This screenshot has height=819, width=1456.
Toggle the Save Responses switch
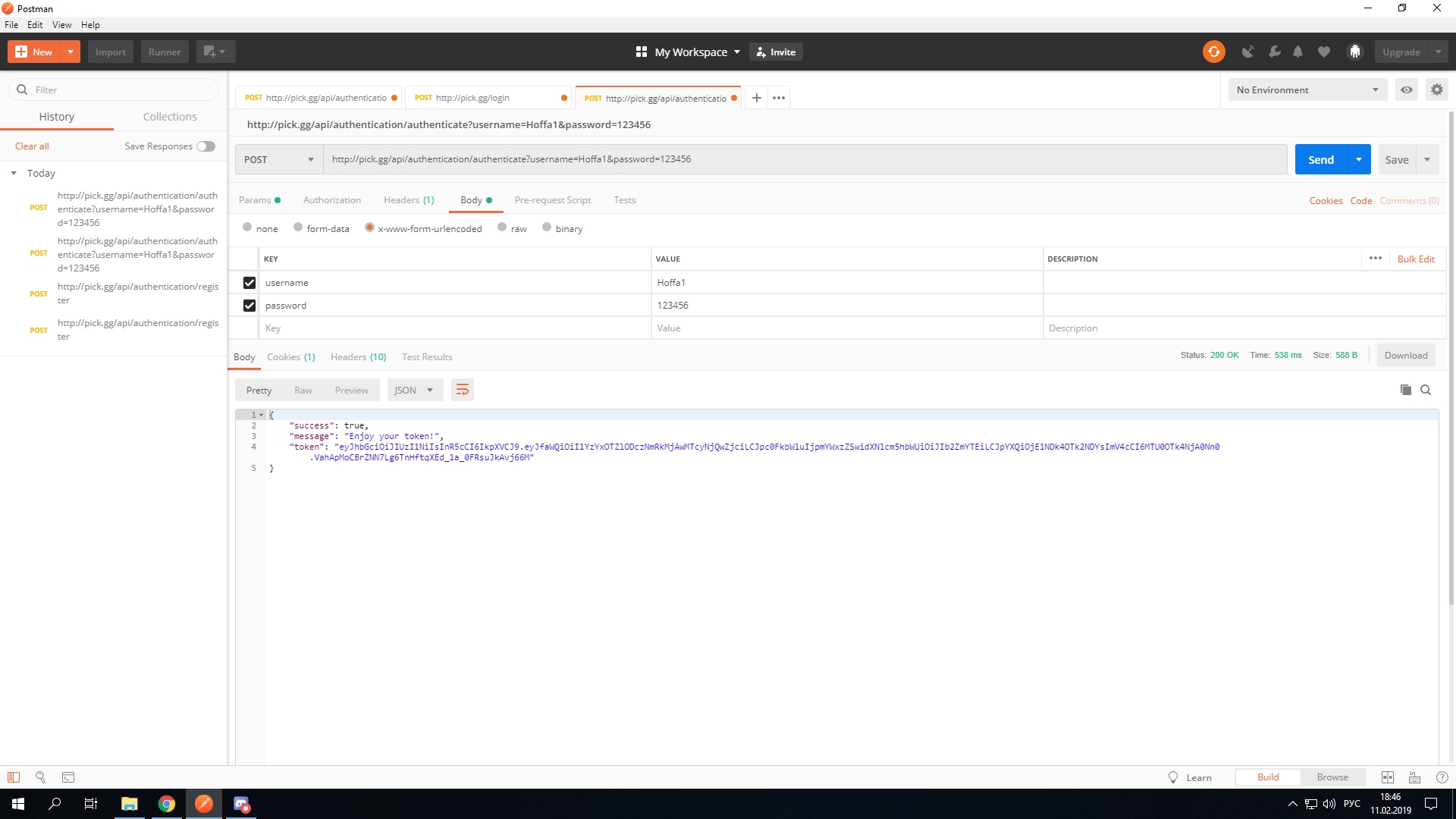(206, 146)
